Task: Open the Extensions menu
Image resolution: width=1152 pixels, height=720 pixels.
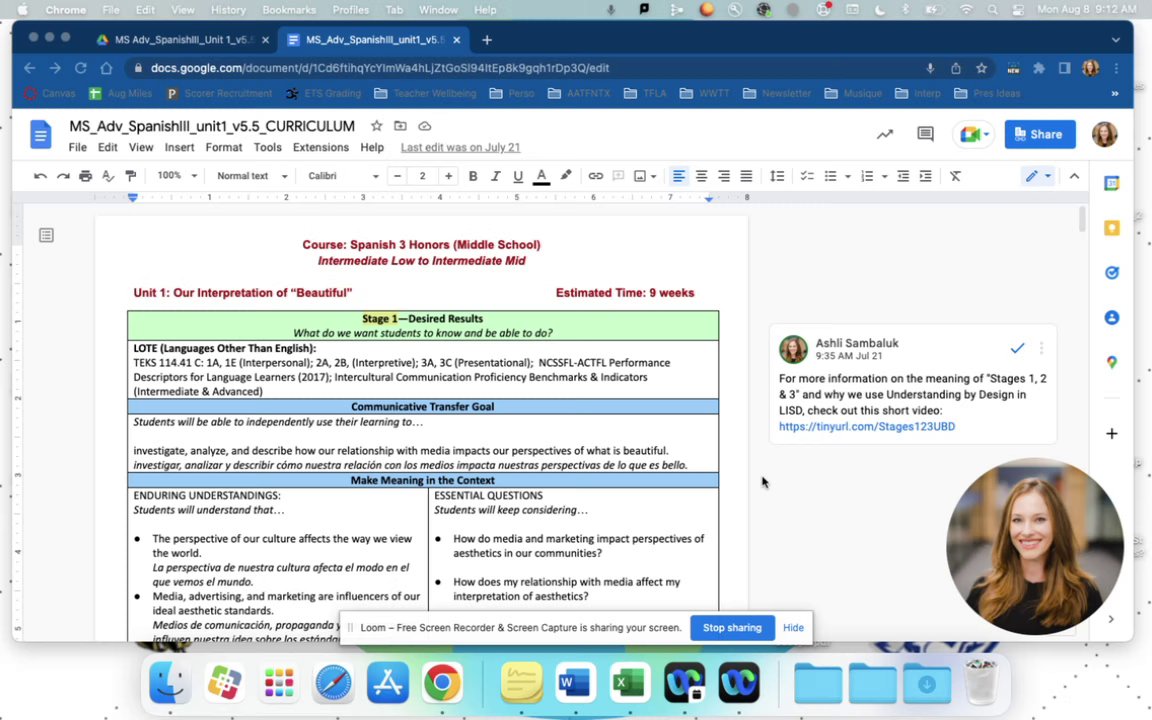Action: pyautogui.click(x=321, y=148)
